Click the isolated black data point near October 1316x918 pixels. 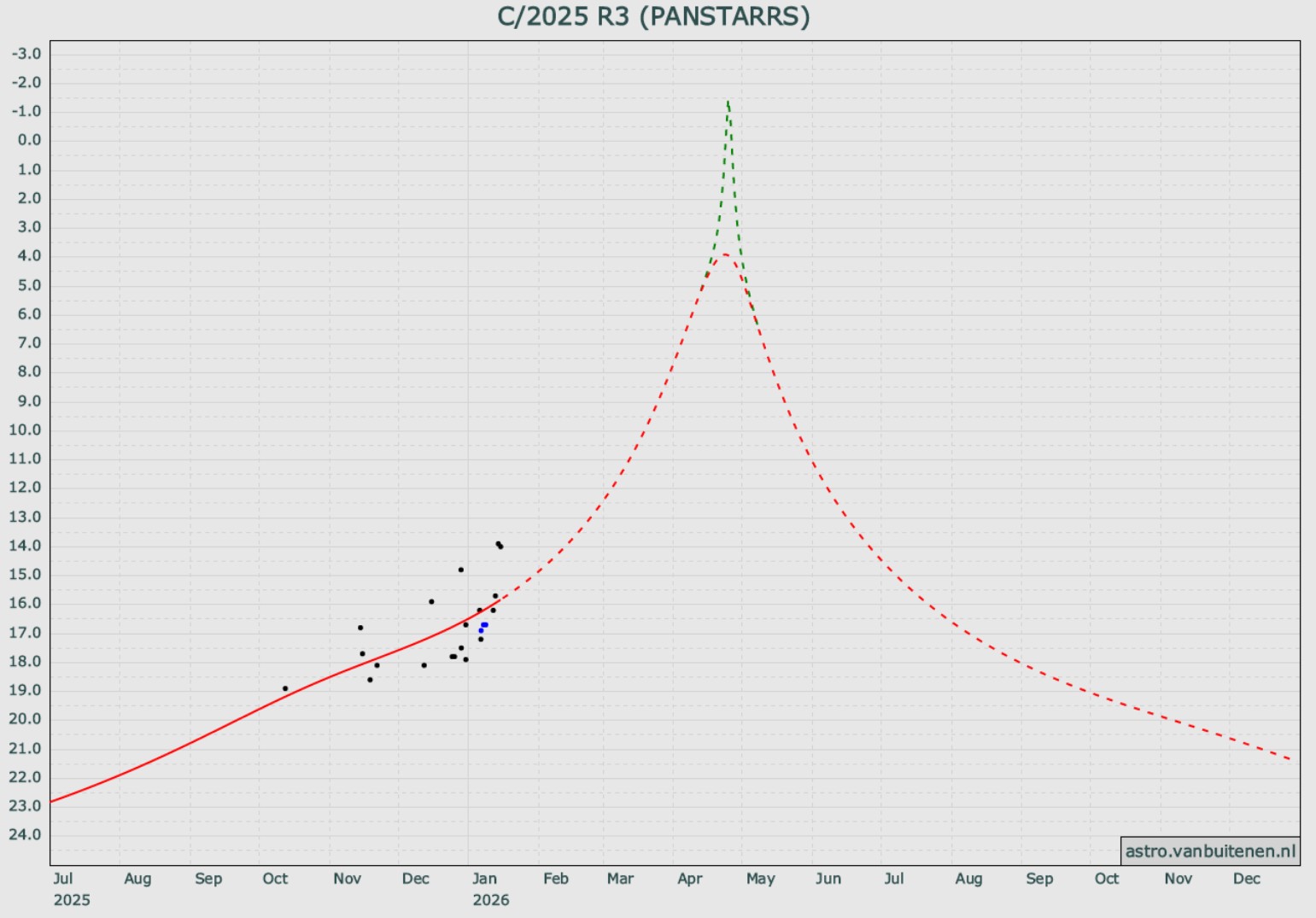[x=285, y=688]
